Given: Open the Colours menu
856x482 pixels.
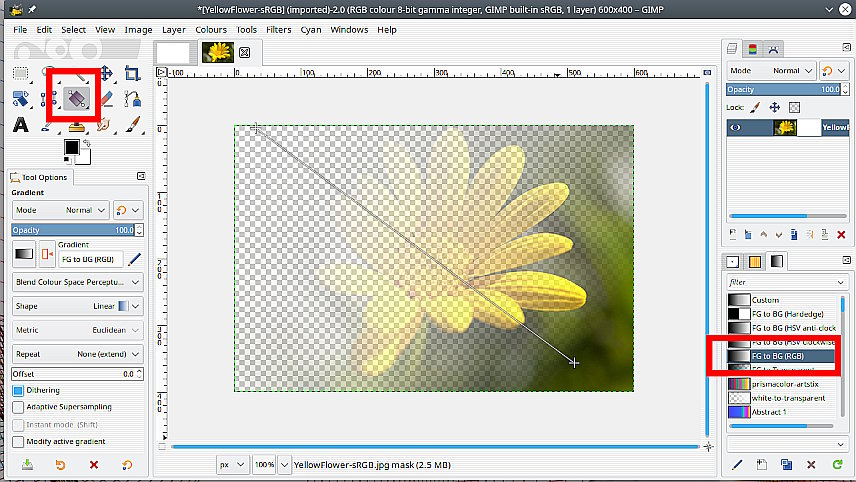Looking at the screenshot, I should (211, 30).
